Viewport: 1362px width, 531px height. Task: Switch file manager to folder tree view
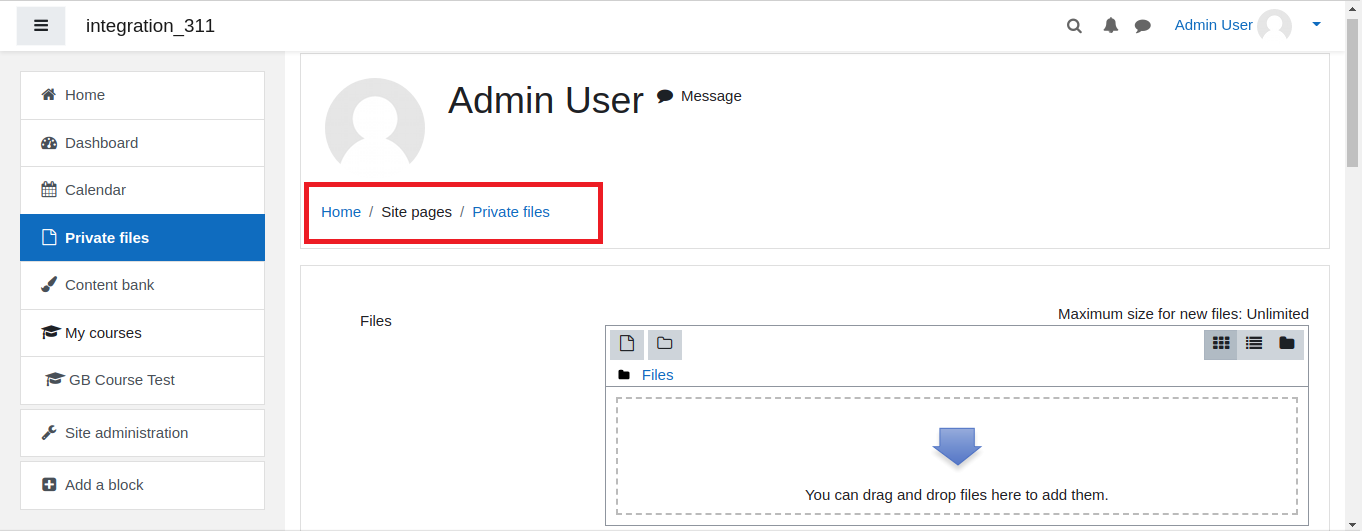coord(1287,344)
